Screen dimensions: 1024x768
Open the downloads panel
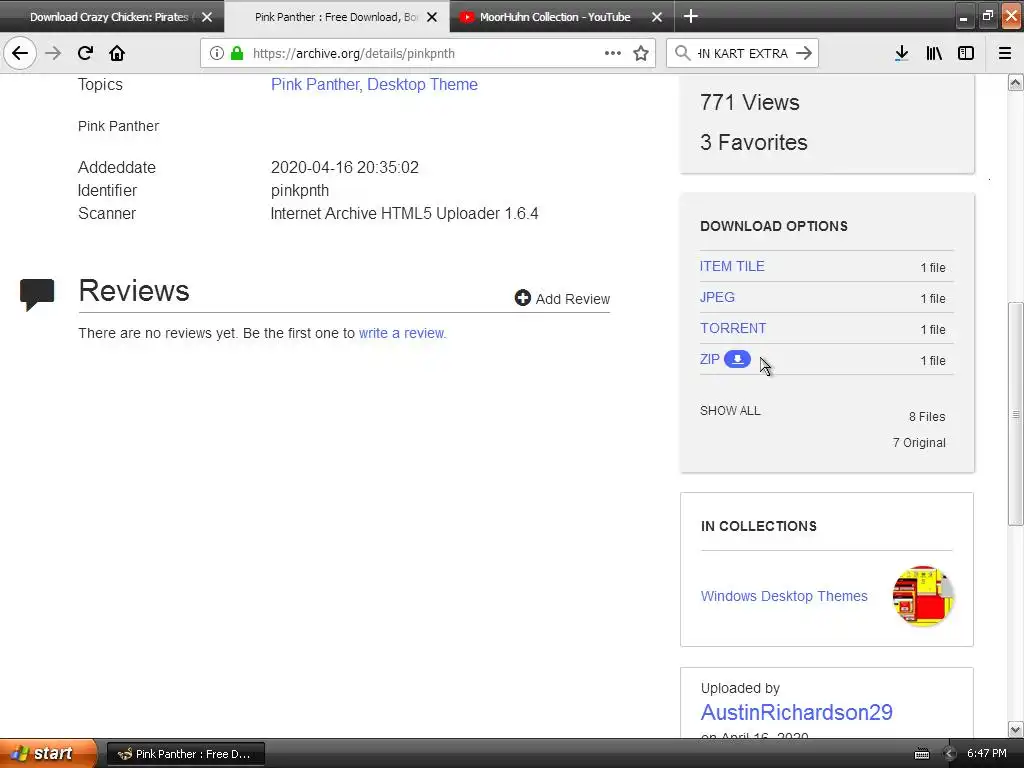point(901,54)
